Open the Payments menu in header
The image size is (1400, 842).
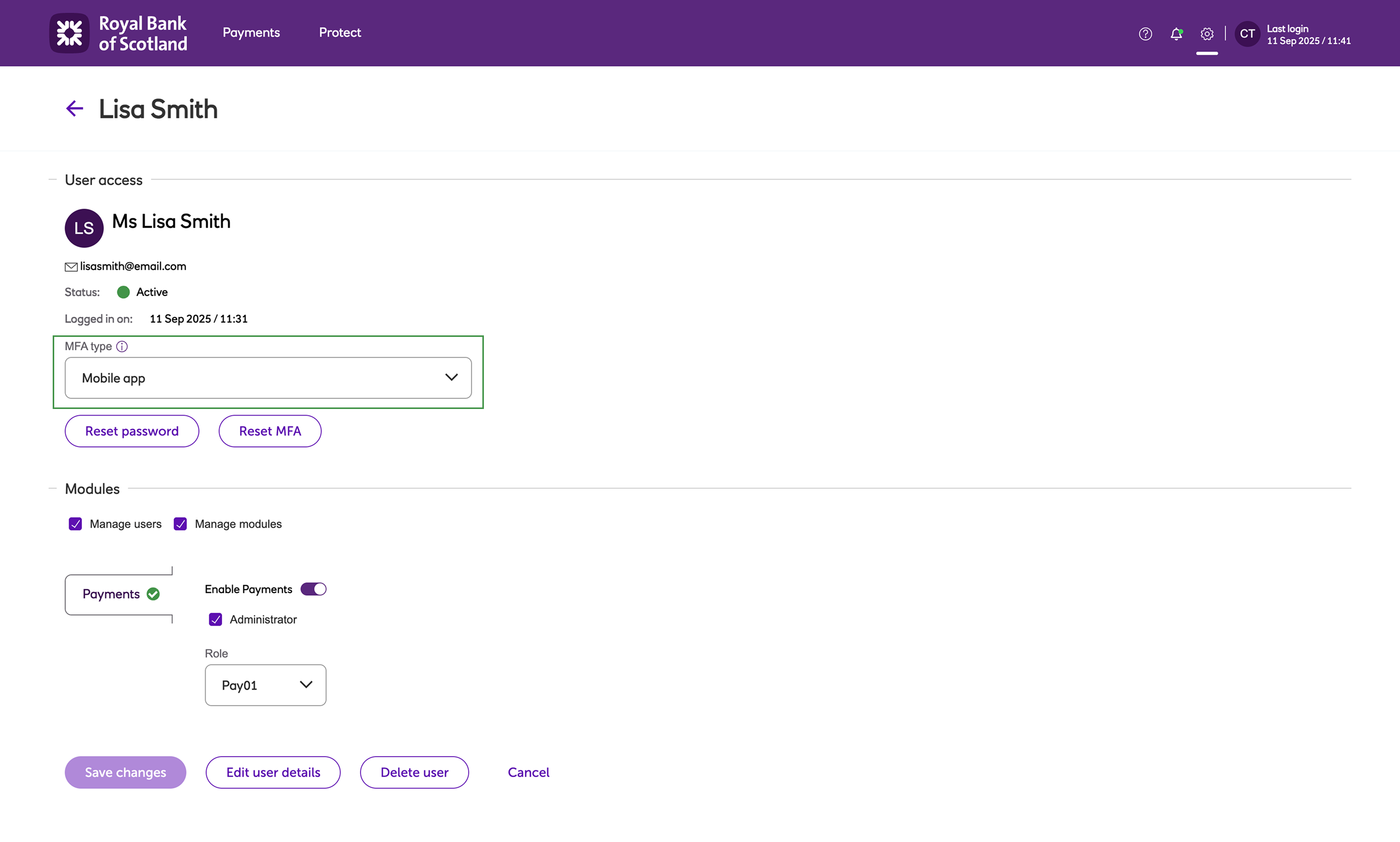(251, 33)
